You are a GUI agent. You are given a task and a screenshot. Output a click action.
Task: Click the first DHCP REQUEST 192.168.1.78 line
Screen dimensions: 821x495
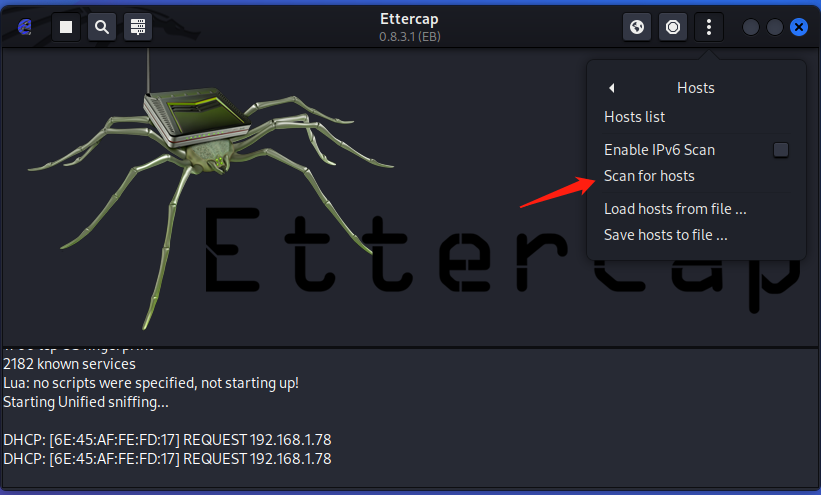(x=167, y=440)
